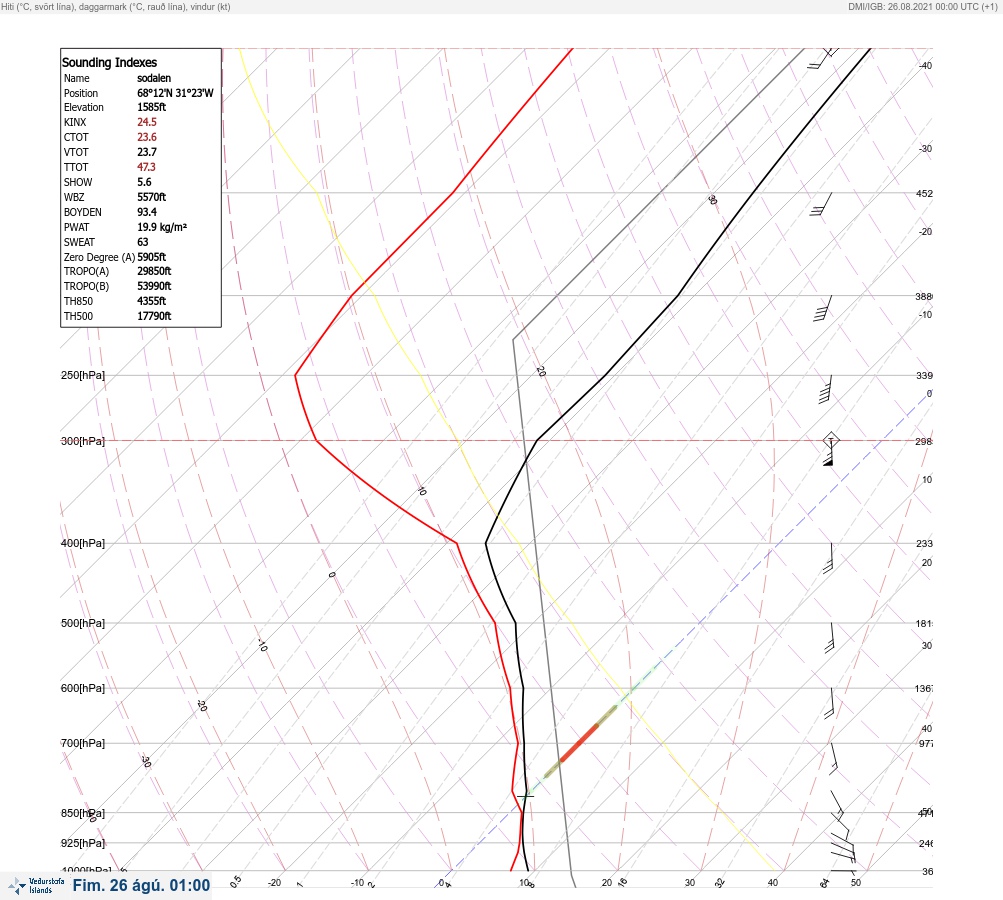Click the 600[hPa] pressure label
The width and height of the screenshot is (1003, 900).
pyautogui.click(x=83, y=688)
